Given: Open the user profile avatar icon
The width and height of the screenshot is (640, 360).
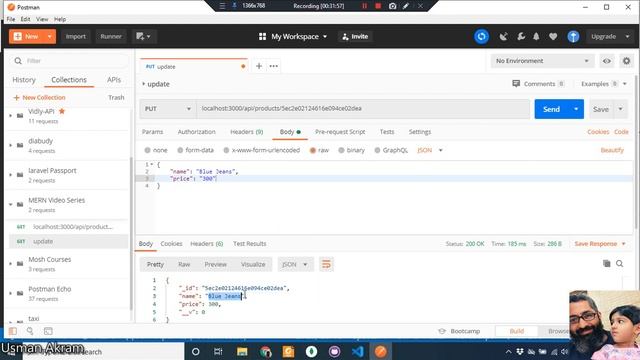Looking at the screenshot, I should click(573, 36).
